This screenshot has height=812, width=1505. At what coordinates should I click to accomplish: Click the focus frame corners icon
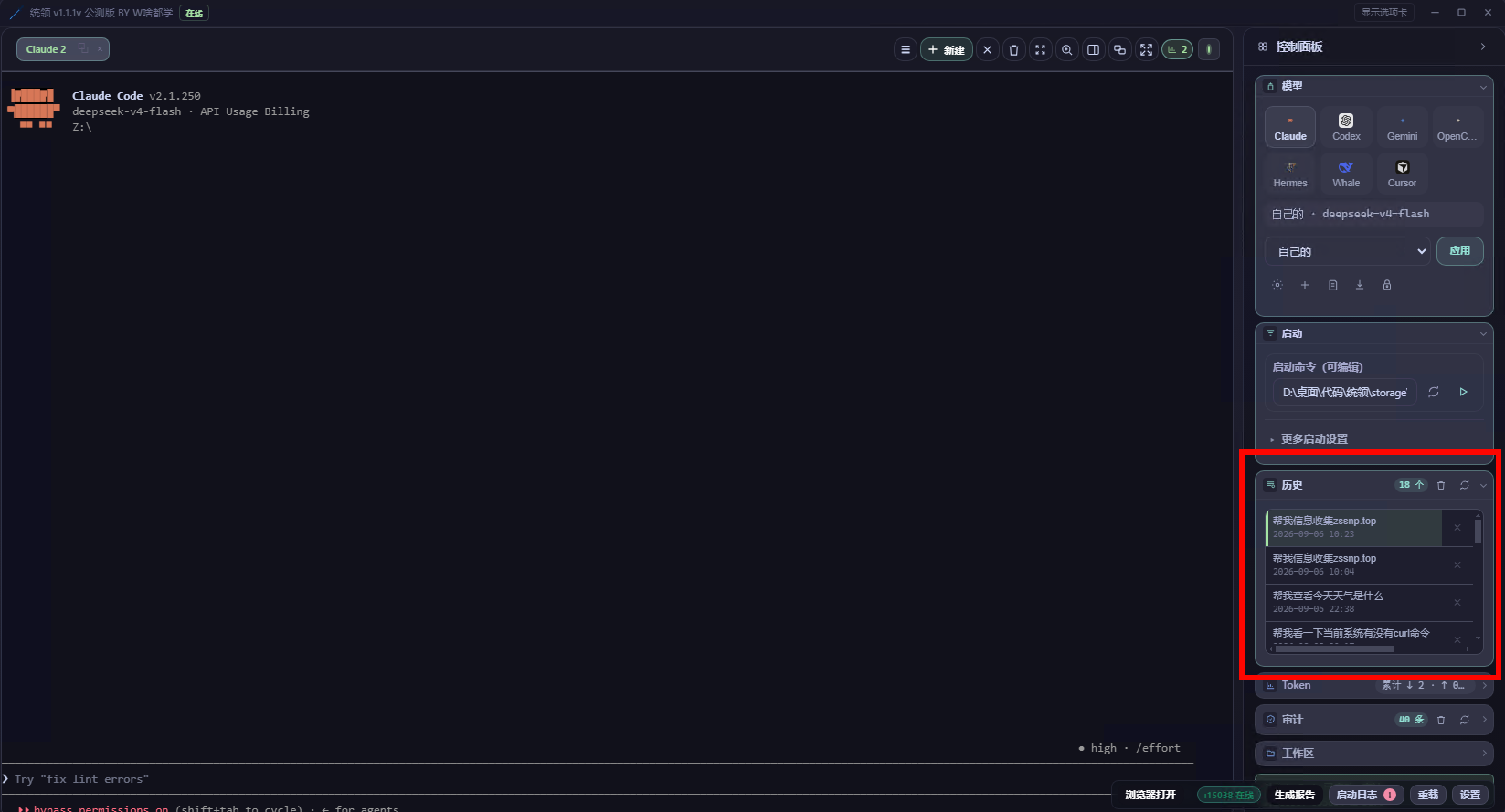point(1040,50)
